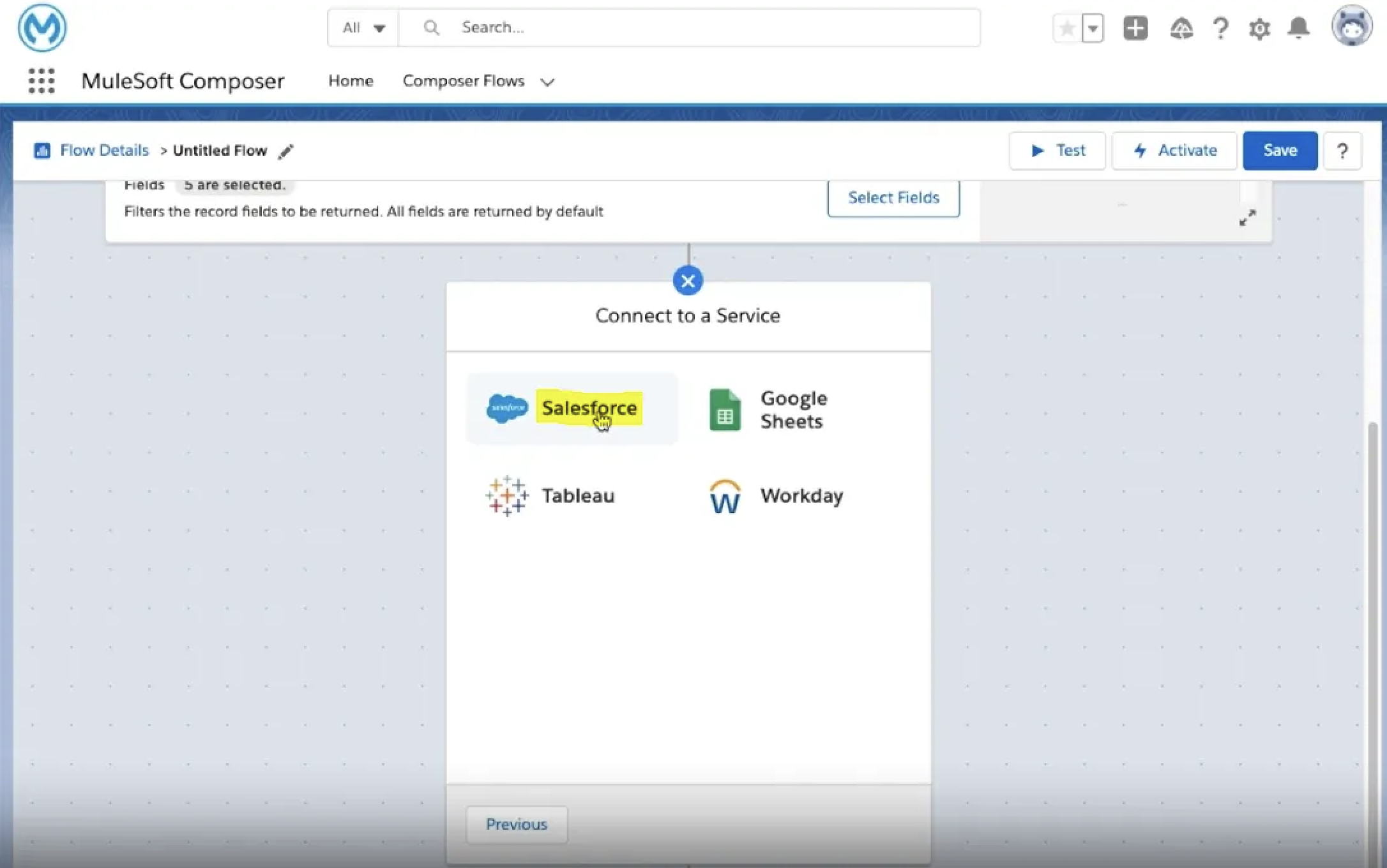The image size is (1387, 868).
Task: Click the '5 are selected.' badge
Action: (x=234, y=185)
